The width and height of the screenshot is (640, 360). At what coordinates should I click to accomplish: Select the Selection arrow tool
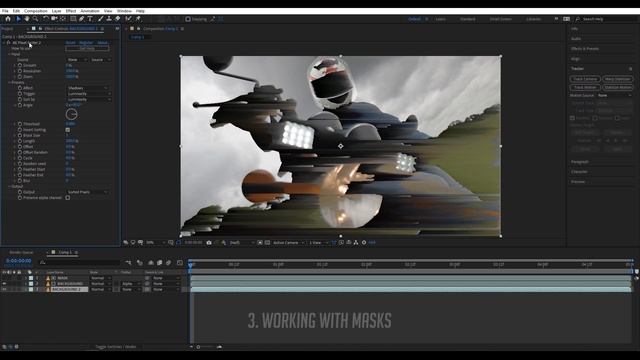pyautogui.click(x=18, y=19)
